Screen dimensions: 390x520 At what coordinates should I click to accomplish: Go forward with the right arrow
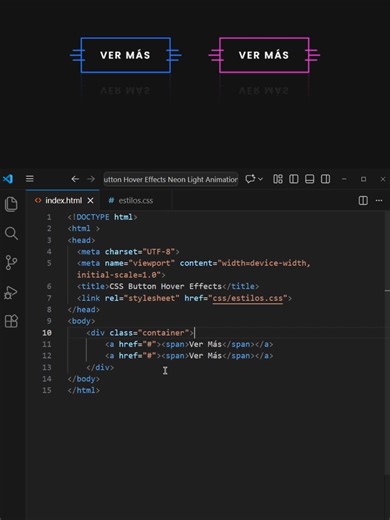coord(91,179)
